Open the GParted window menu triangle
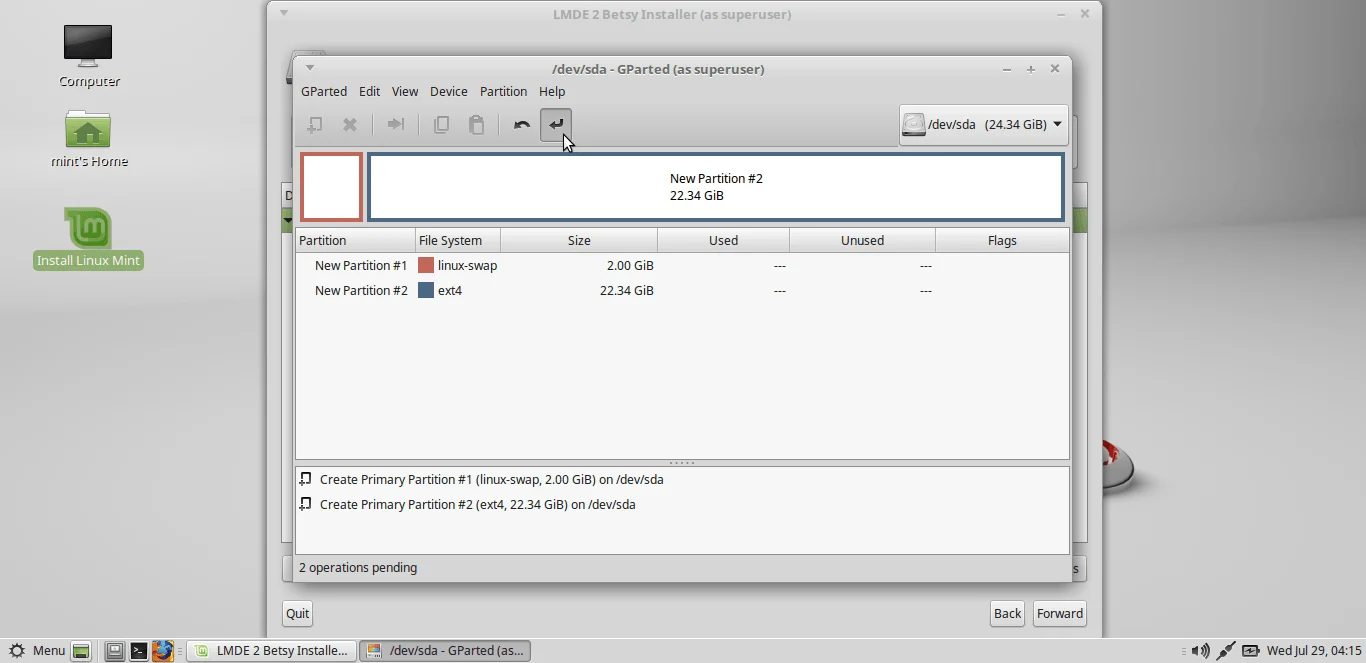 (x=310, y=68)
